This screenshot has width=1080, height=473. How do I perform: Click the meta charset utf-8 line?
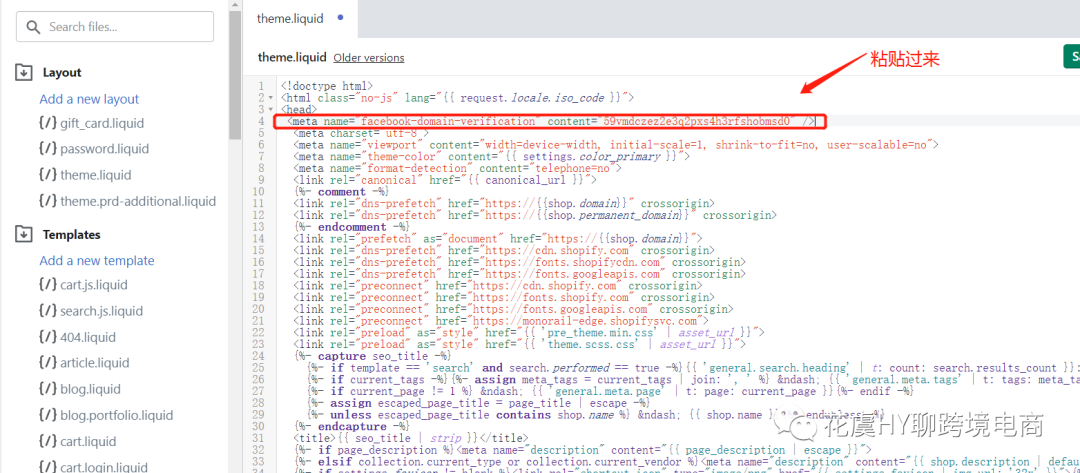click(361, 134)
